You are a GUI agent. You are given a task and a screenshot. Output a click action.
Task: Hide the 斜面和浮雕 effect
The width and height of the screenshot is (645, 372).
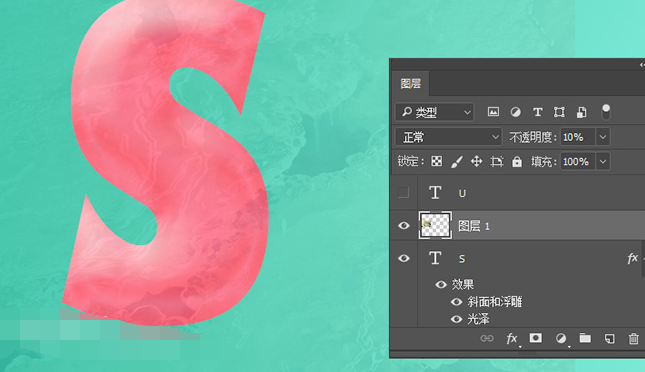click(x=456, y=302)
